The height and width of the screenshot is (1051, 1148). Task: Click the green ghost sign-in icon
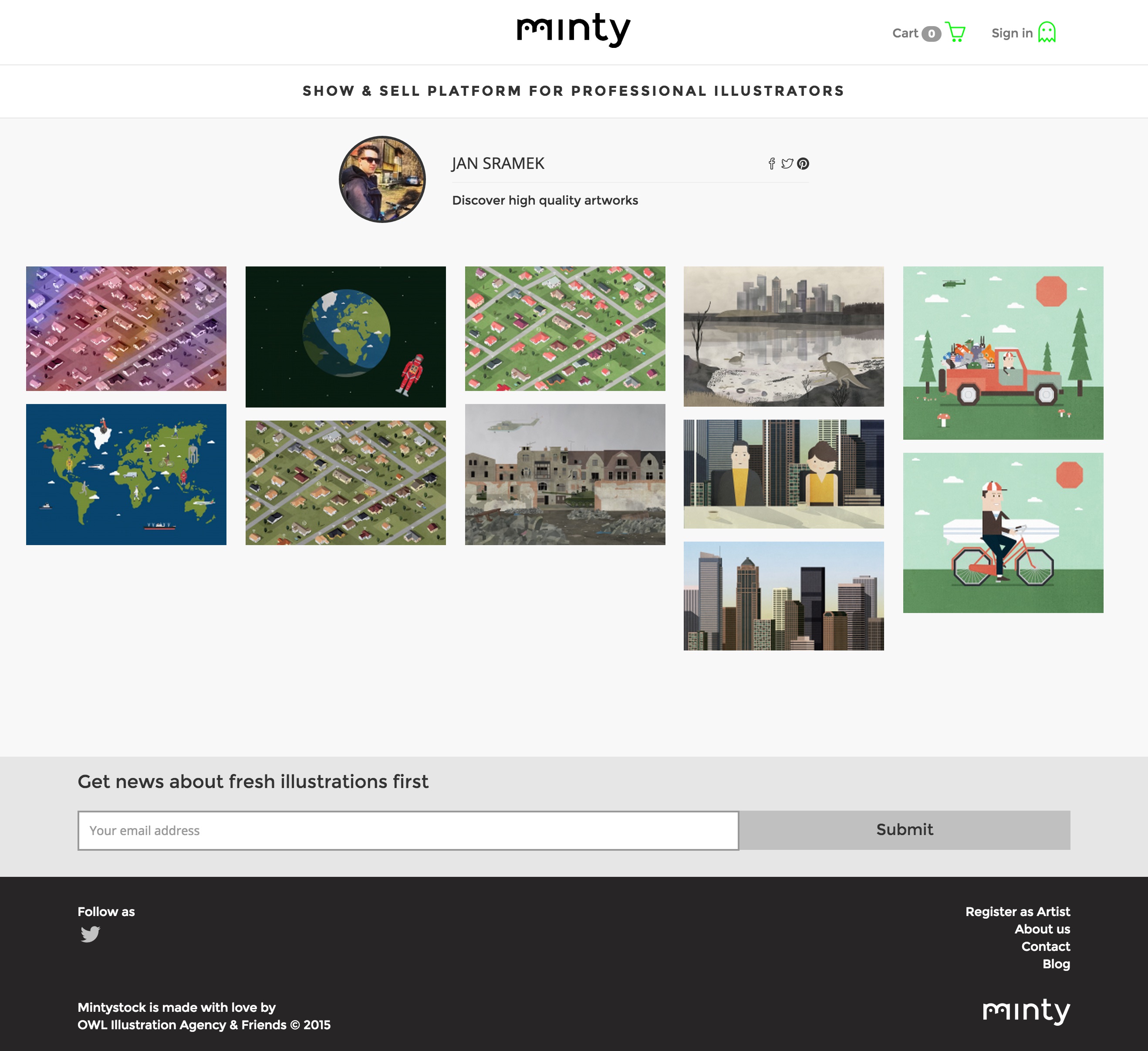pyautogui.click(x=1047, y=33)
